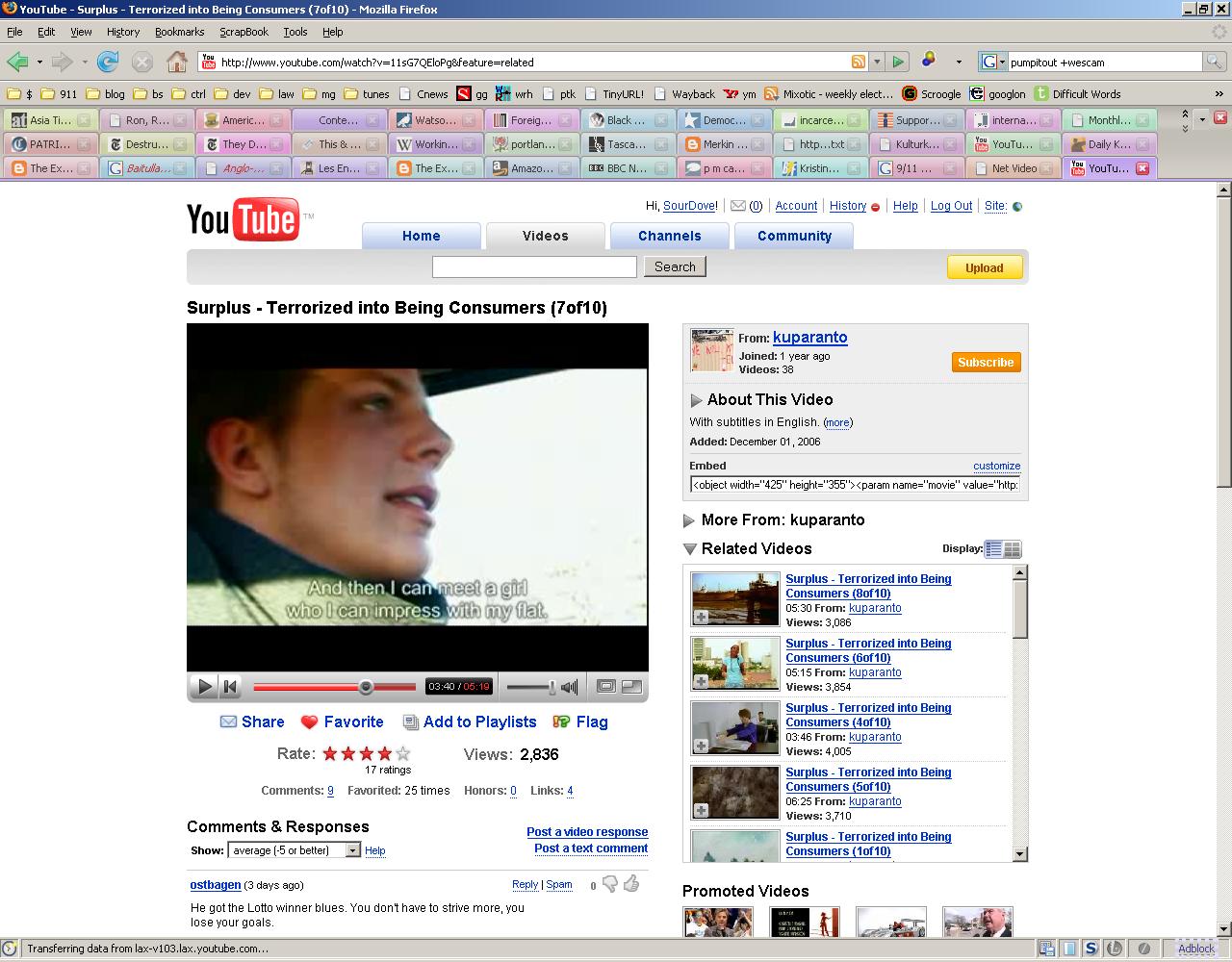Click the Favorite heart icon
Screen dimensions: 1232x962
coord(309,722)
